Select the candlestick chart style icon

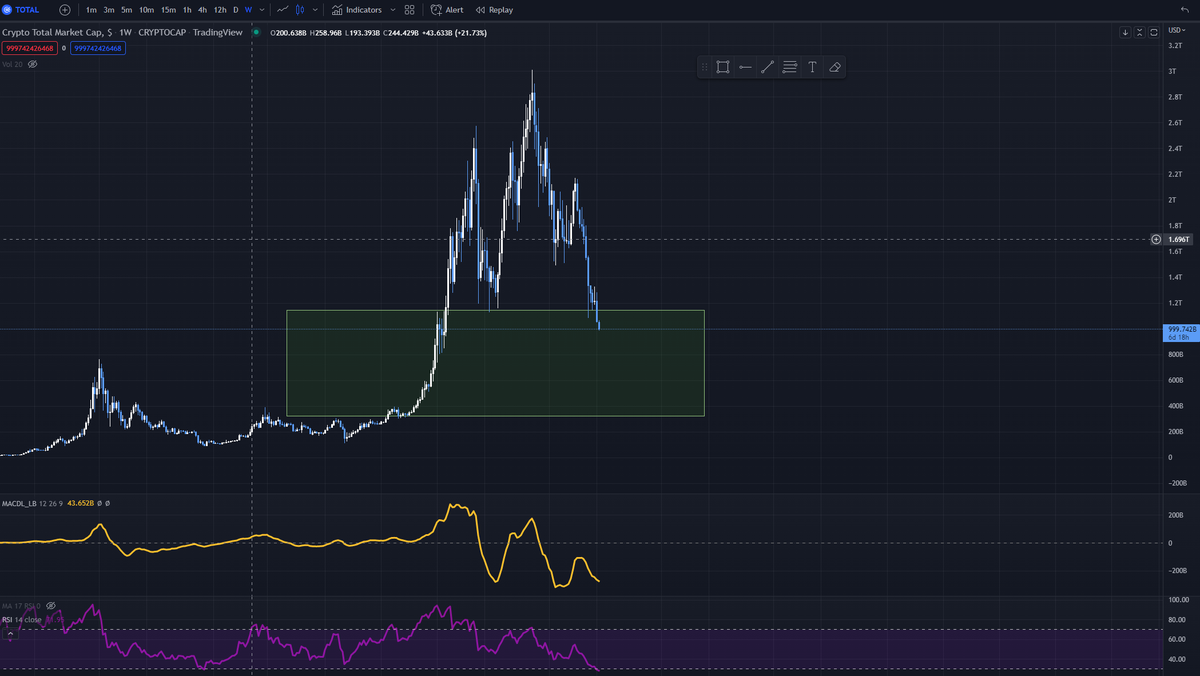(x=300, y=9)
